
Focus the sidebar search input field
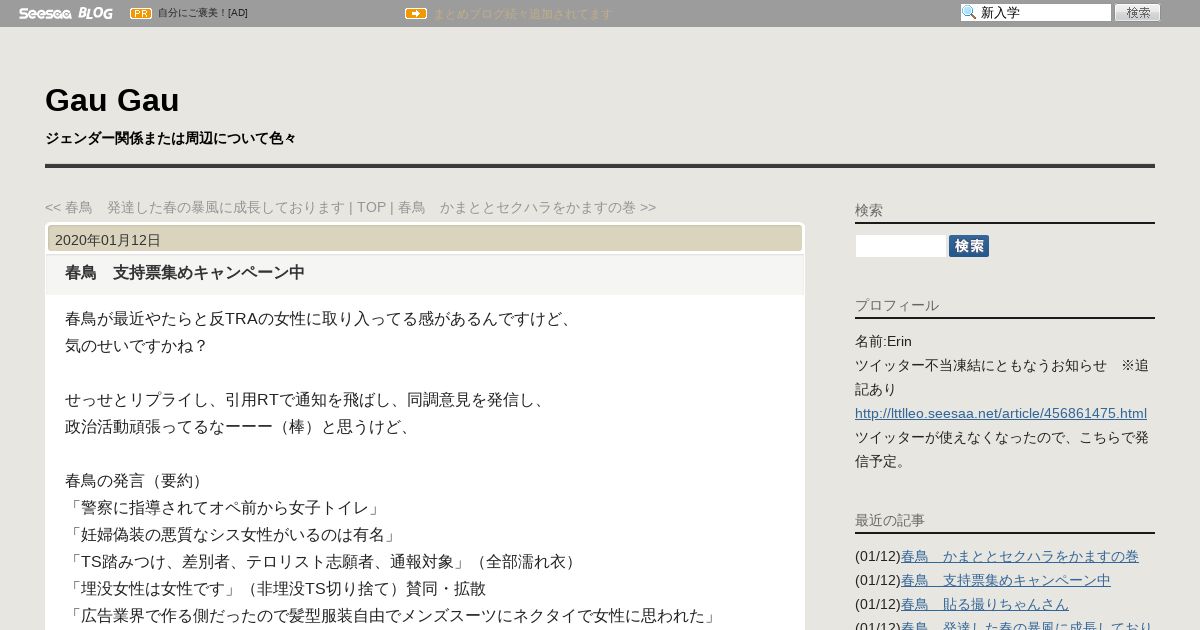900,246
